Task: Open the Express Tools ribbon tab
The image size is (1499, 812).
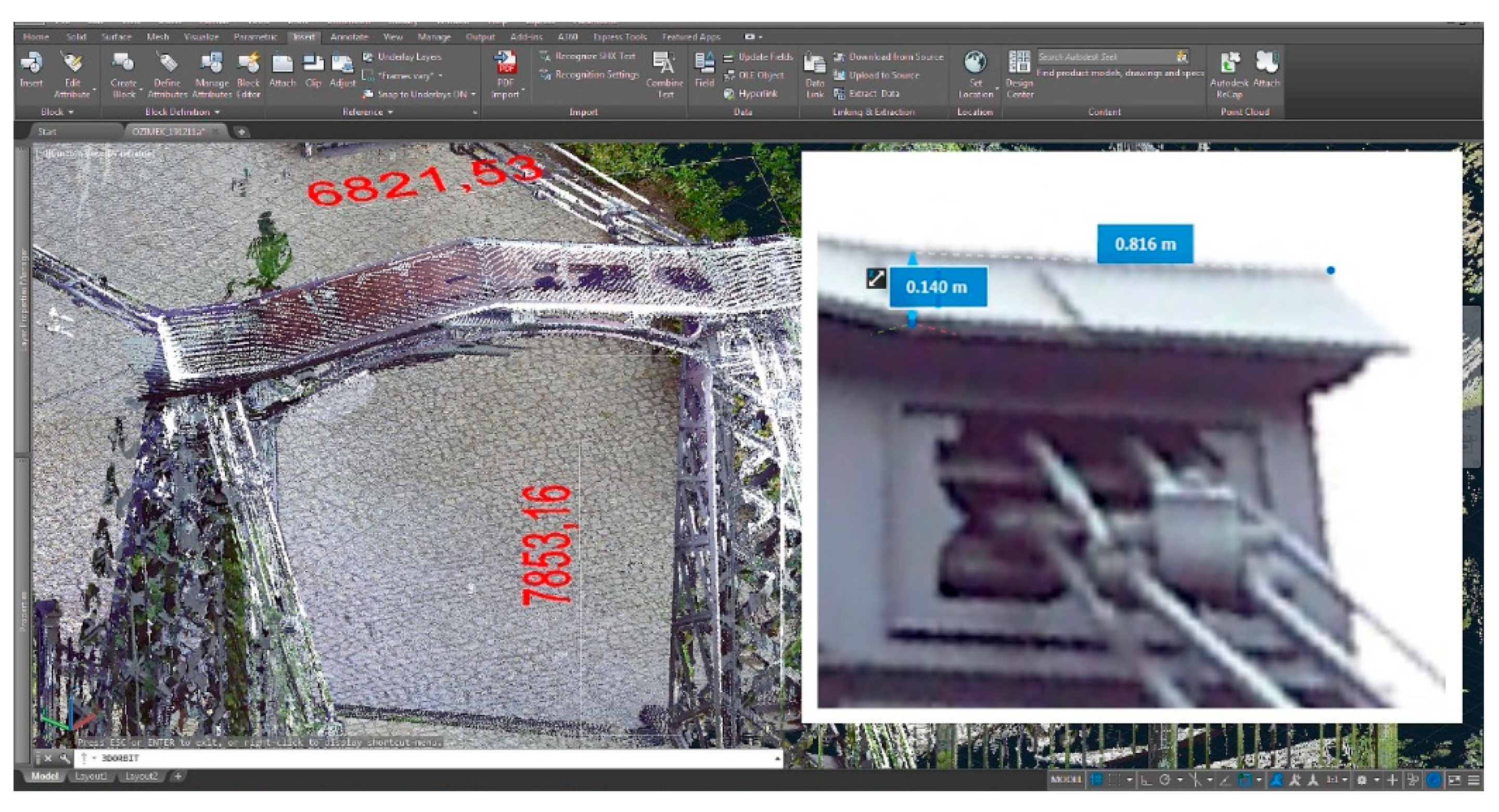Action: 620,36
